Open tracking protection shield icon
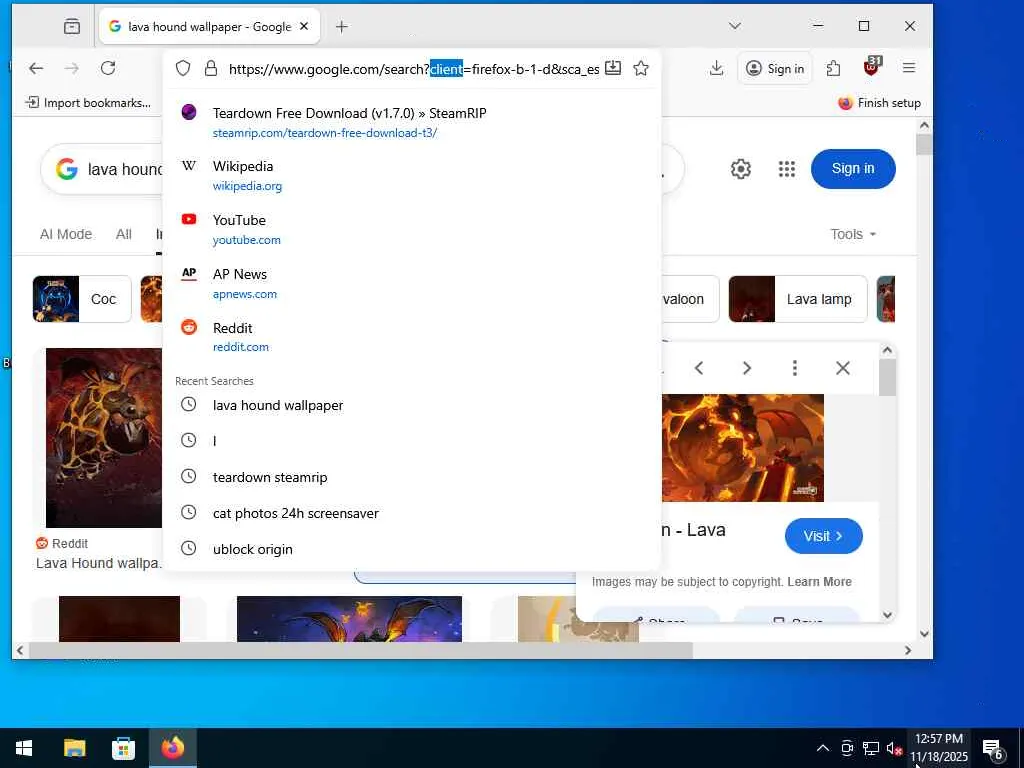 click(x=183, y=69)
